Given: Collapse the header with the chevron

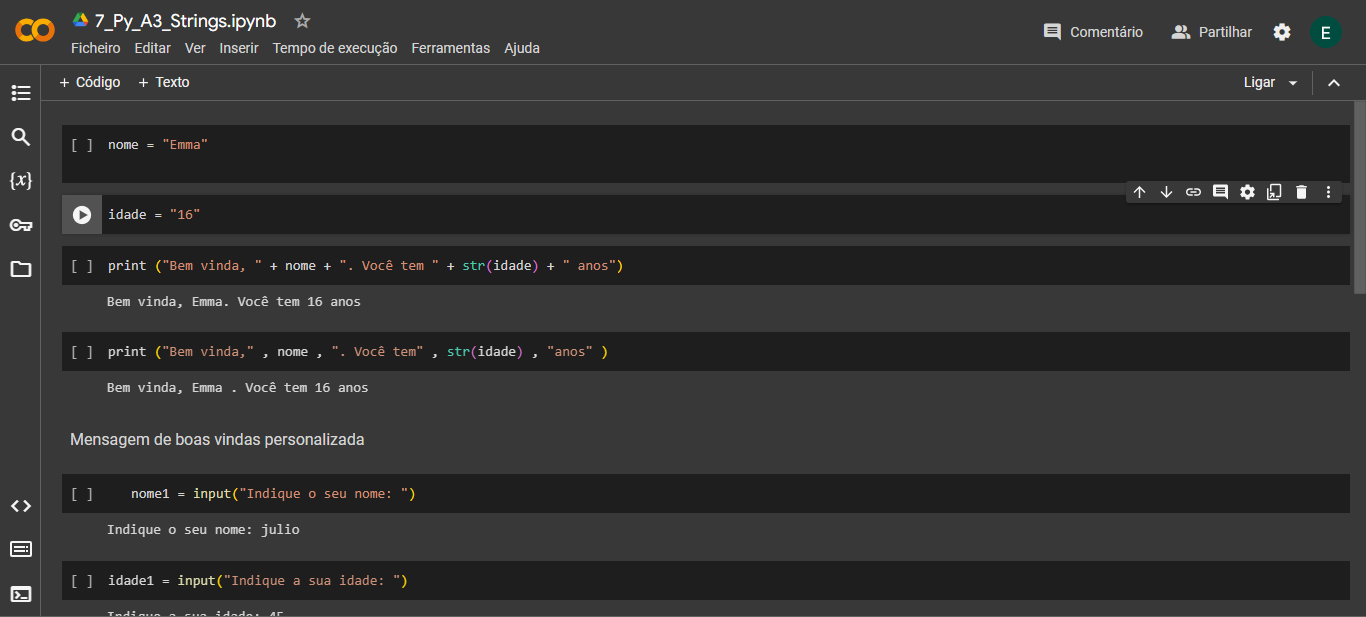Looking at the screenshot, I should pos(1334,84).
